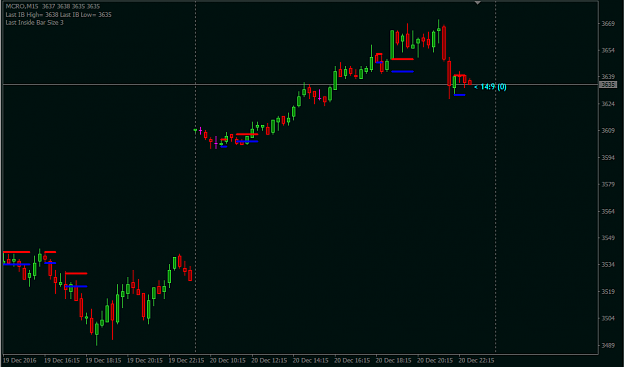Click price level 3519 on the price scale
Viewport: 625px width, 367px height.
click(608, 292)
